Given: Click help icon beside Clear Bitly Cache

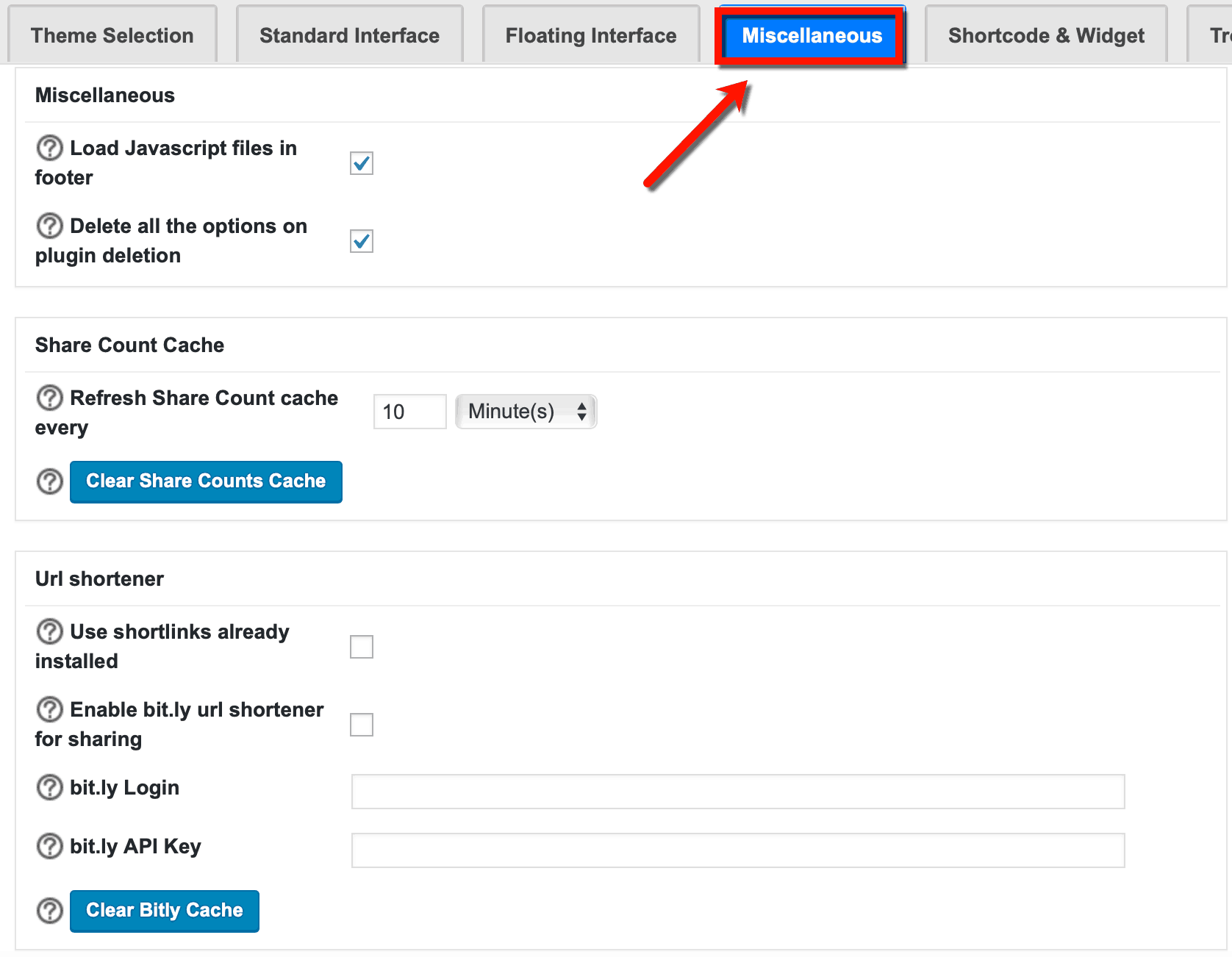Looking at the screenshot, I should pos(49,911).
